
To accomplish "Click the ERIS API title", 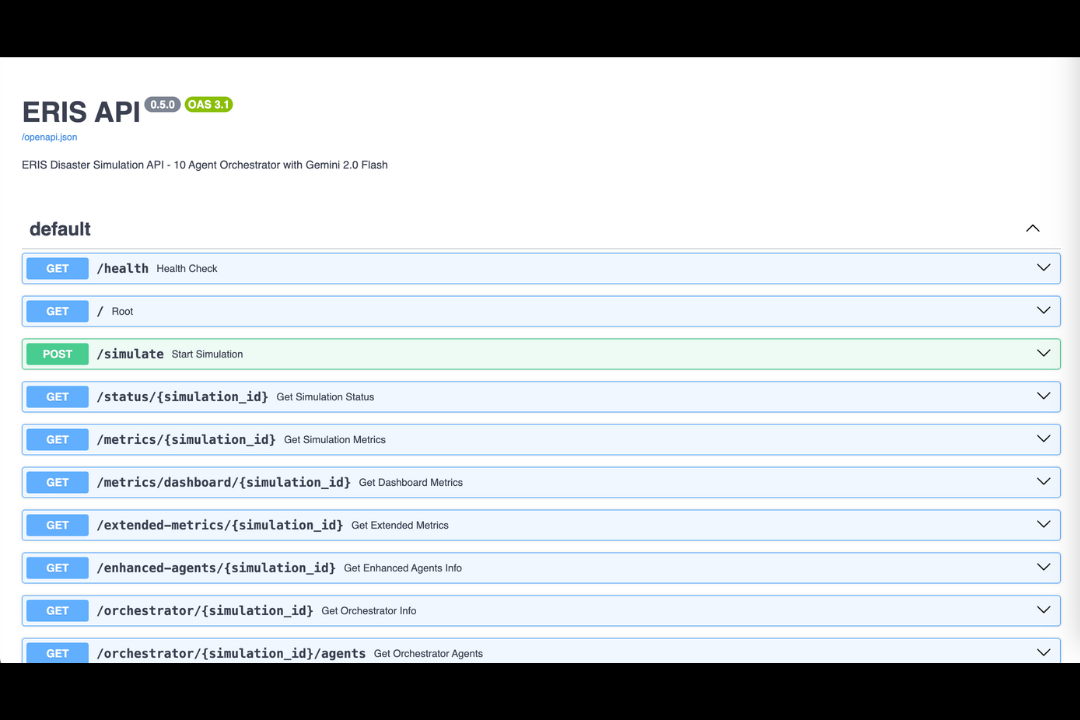I will 81,112.
